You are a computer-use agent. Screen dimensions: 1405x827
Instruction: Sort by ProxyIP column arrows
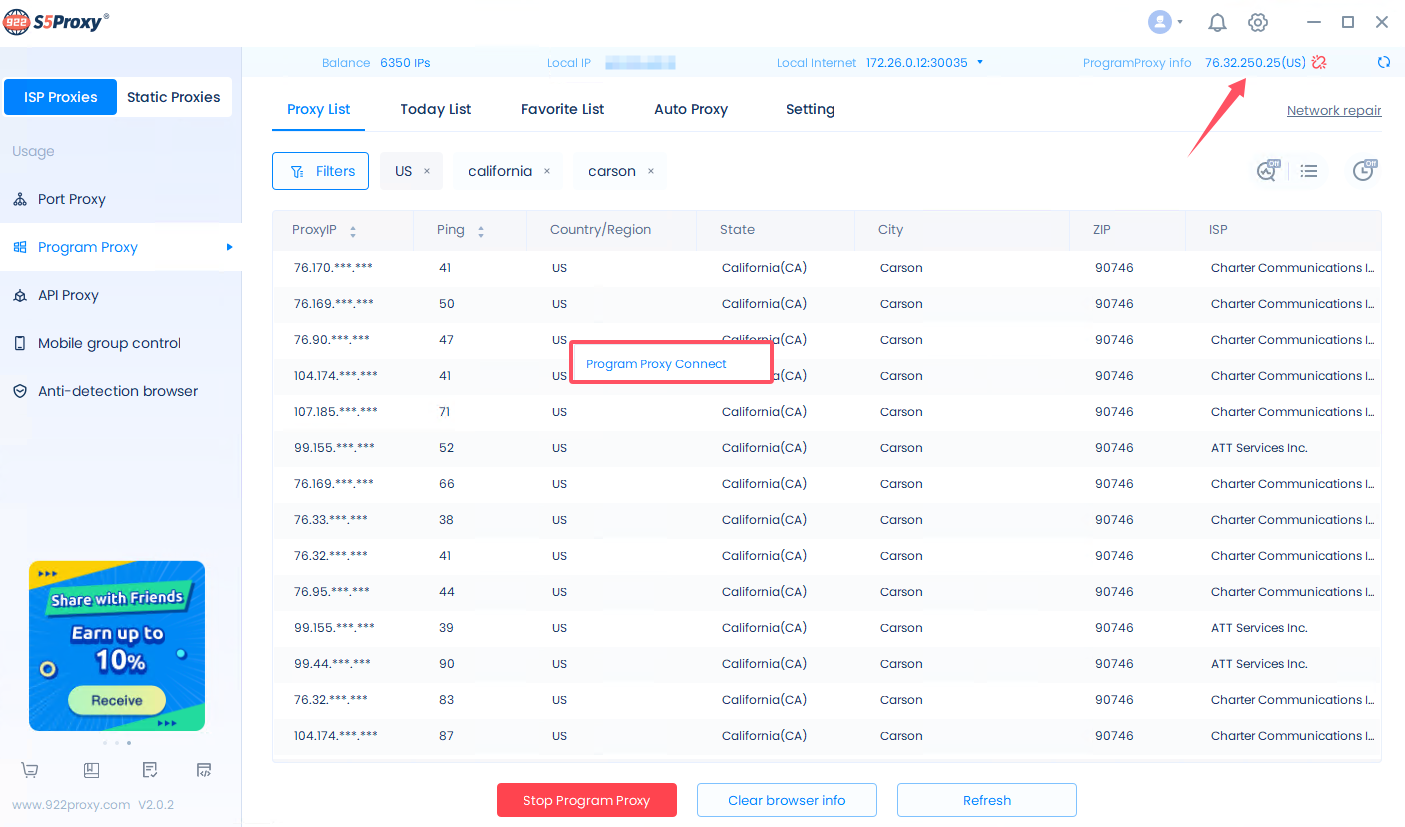click(x=353, y=231)
